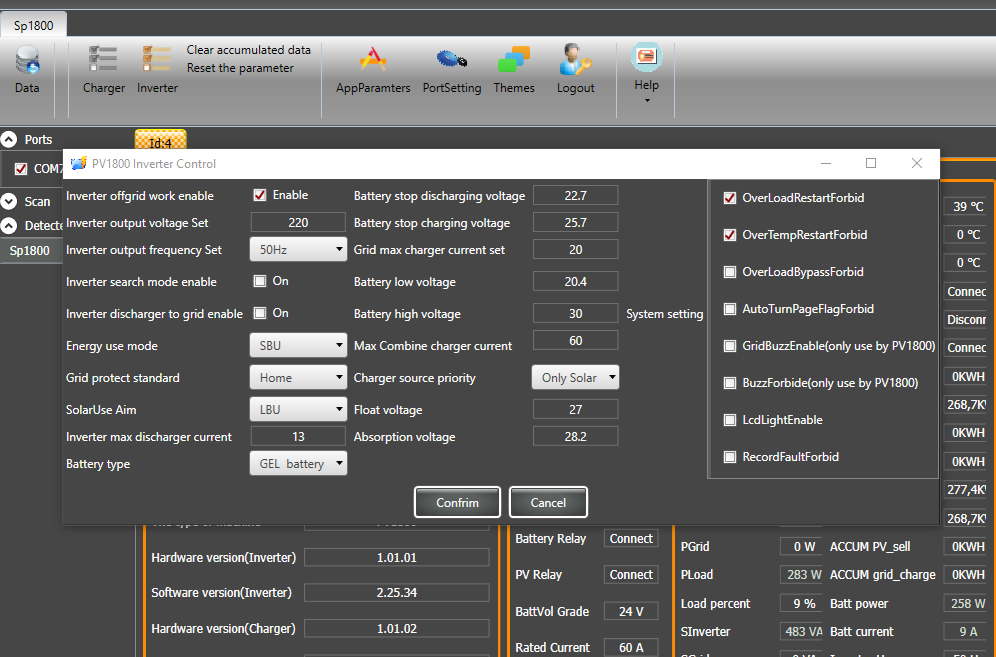Open PortSetting toolbar icon
Viewport: 996px width, 657px height.
click(x=451, y=60)
